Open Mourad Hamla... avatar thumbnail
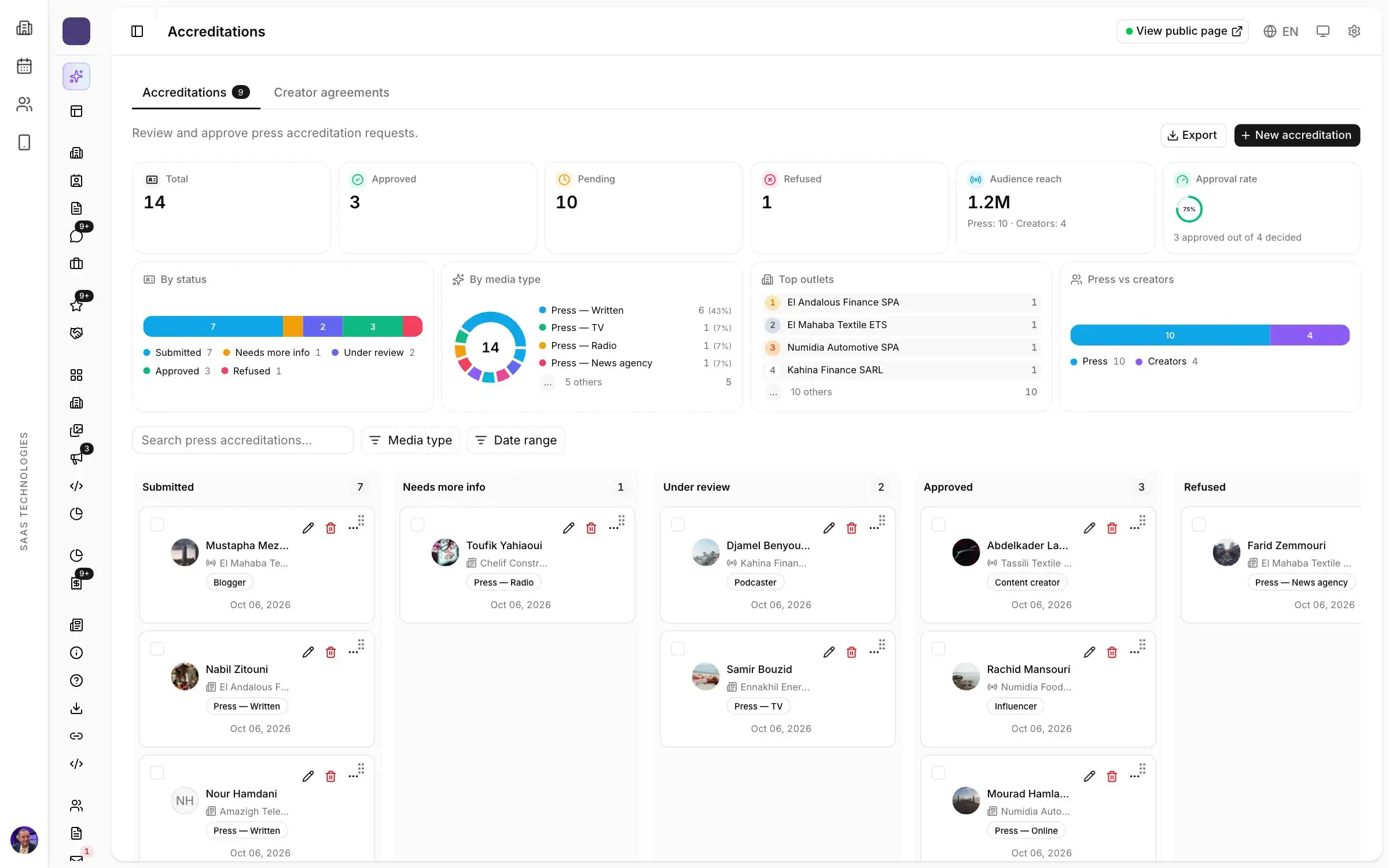 (x=966, y=801)
